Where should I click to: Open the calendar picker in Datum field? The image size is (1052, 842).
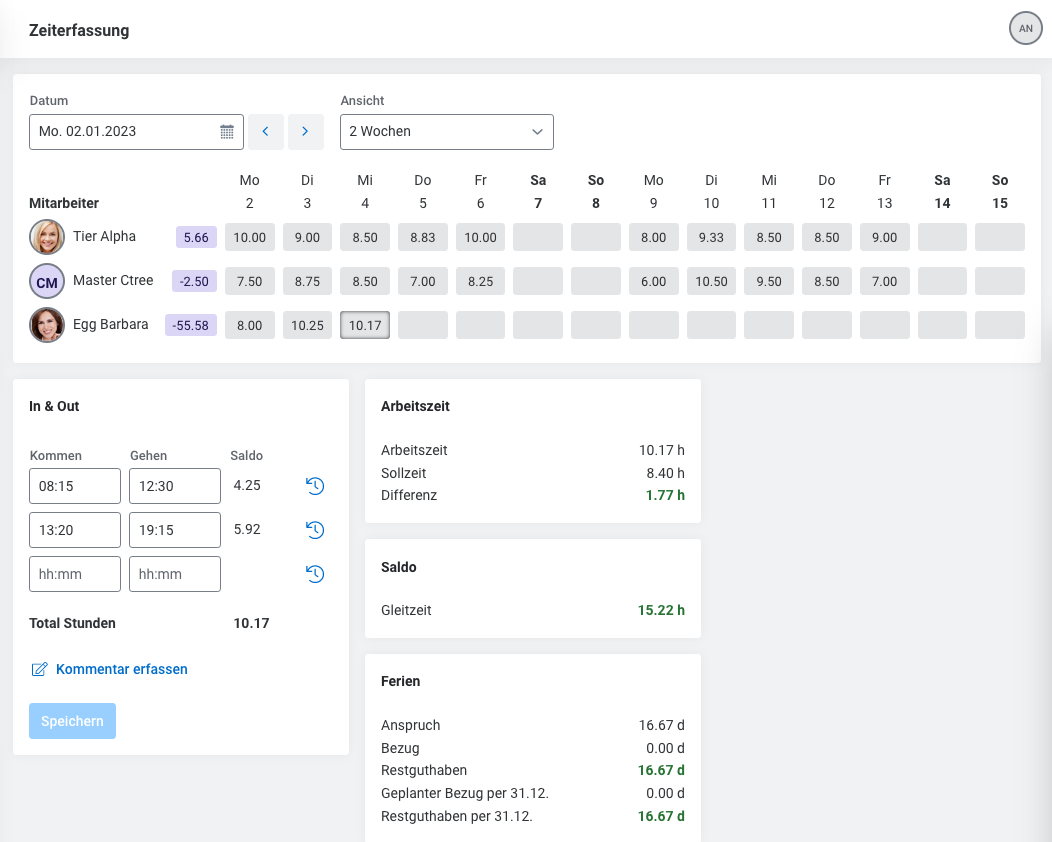[x=227, y=132]
